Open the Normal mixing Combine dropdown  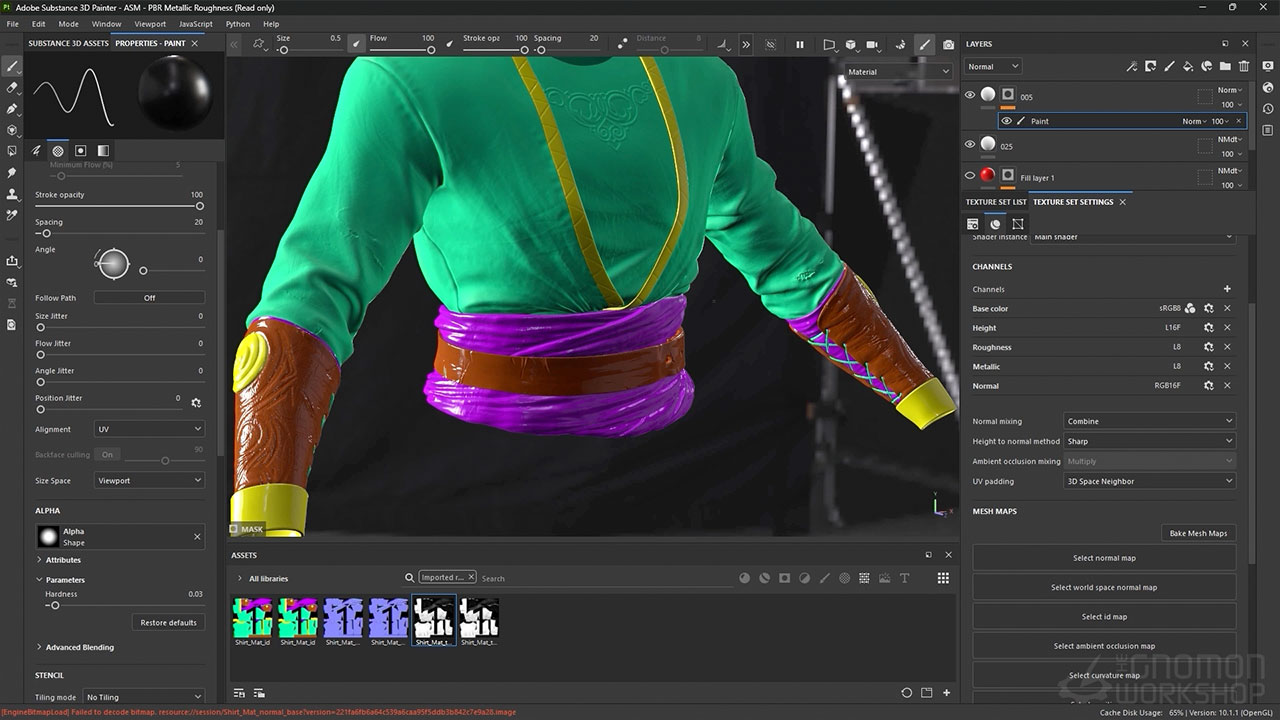tap(1149, 421)
